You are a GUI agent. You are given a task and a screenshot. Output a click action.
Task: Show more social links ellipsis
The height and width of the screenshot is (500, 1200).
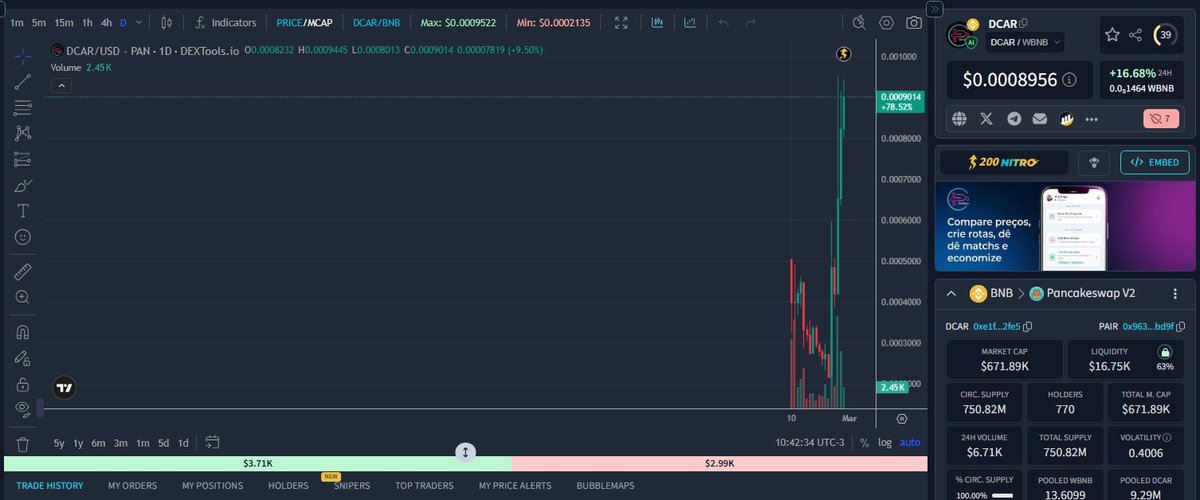1093,119
